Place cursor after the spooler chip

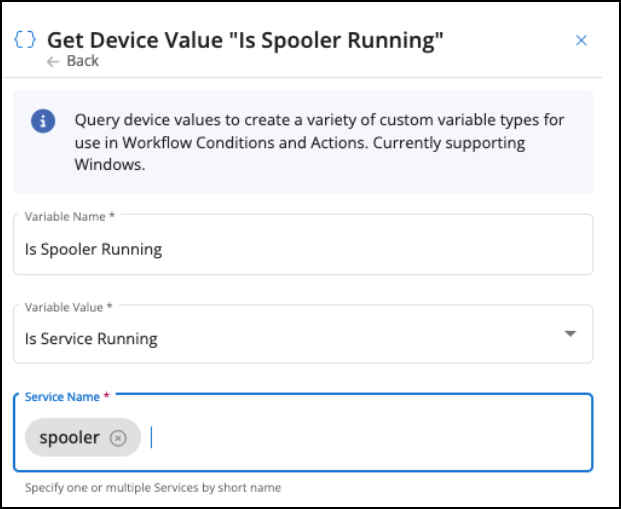[x=151, y=437]
